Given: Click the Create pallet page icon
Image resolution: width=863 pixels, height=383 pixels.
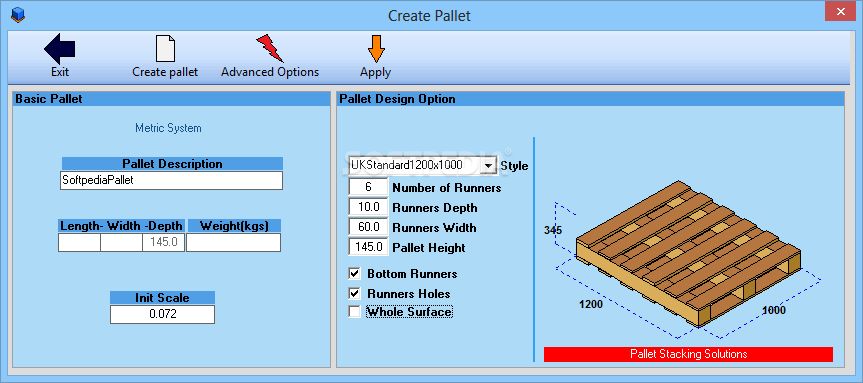Looking at the screenshot, I should (x=165, y=48).
